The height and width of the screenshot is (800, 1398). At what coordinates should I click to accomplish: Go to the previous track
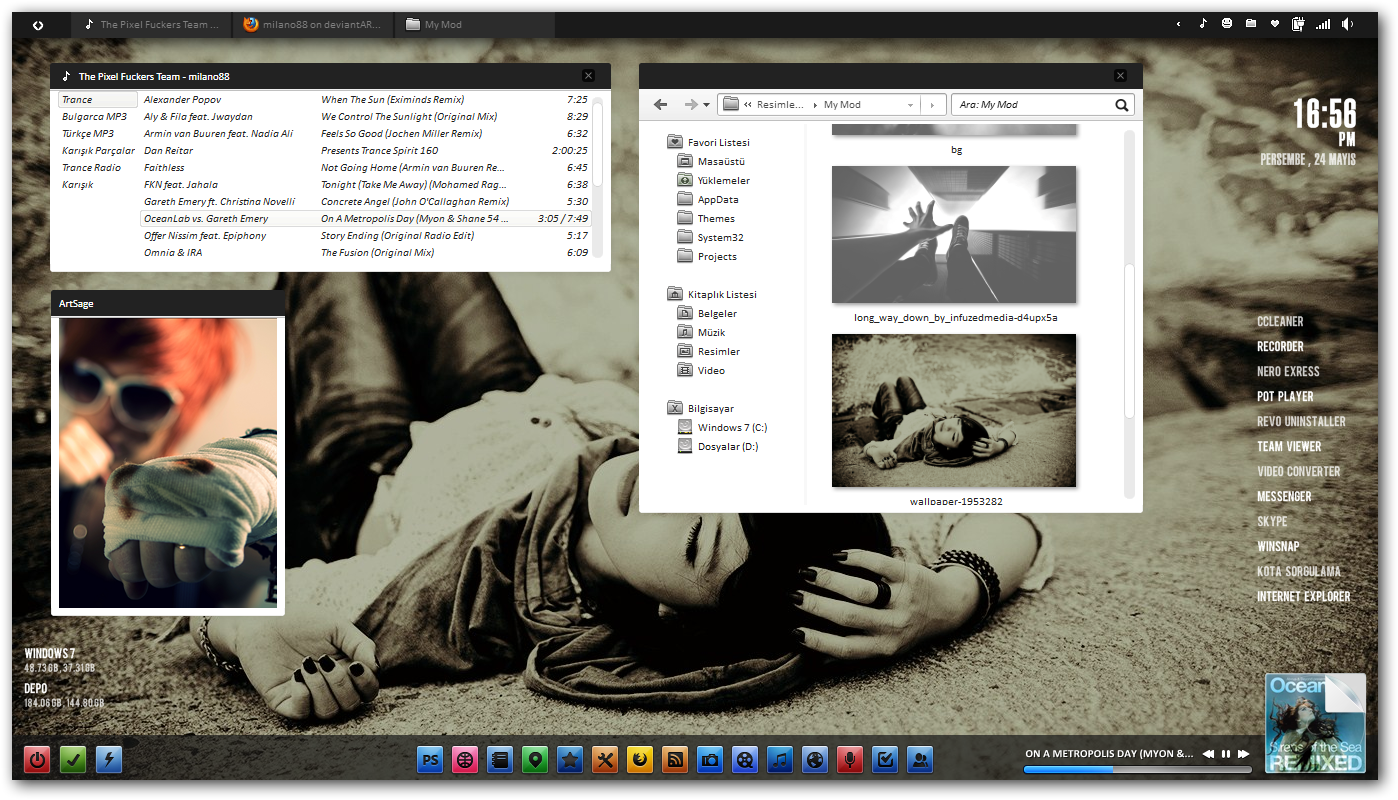click(x=1208, y=754)
